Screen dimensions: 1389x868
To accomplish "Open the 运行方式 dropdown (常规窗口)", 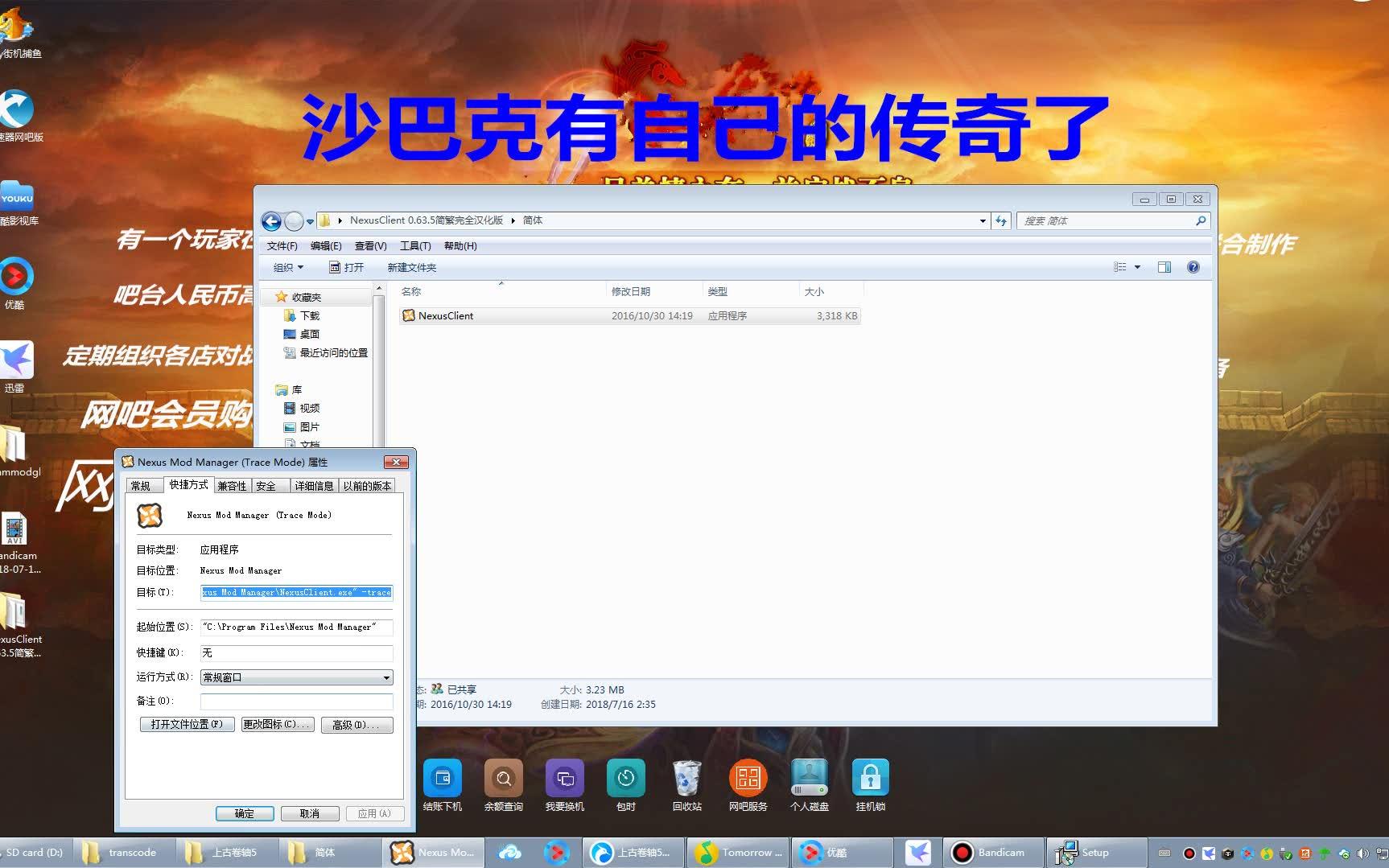I will tap(296, 677).
